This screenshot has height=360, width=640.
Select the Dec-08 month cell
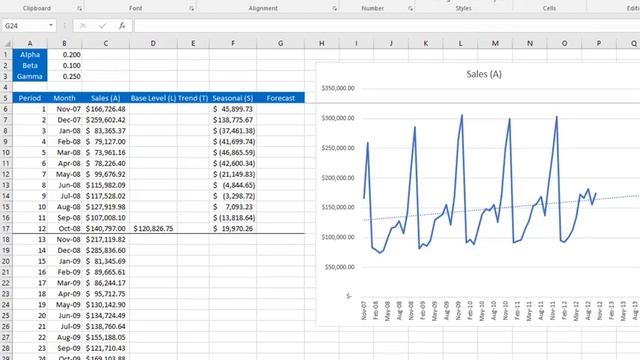(64, 250)
